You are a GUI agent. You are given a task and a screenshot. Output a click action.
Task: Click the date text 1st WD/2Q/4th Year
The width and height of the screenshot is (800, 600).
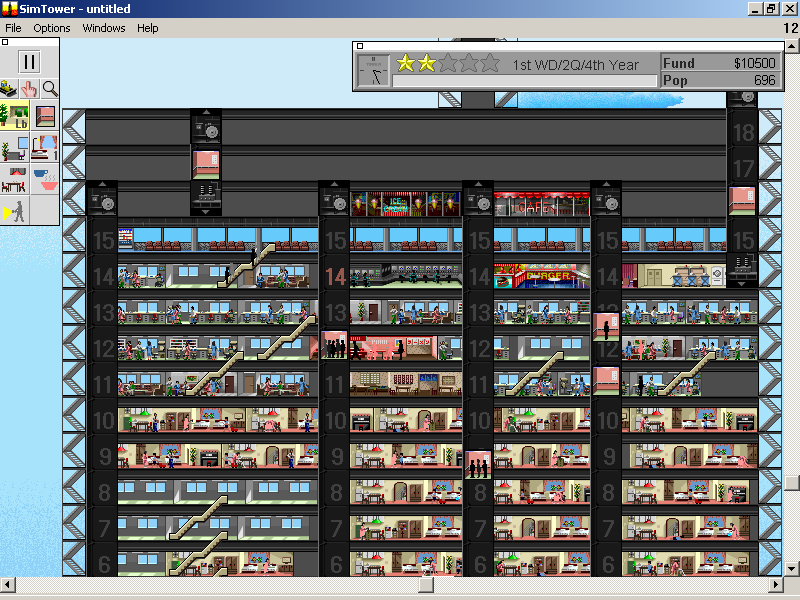(x=576, y=65)
